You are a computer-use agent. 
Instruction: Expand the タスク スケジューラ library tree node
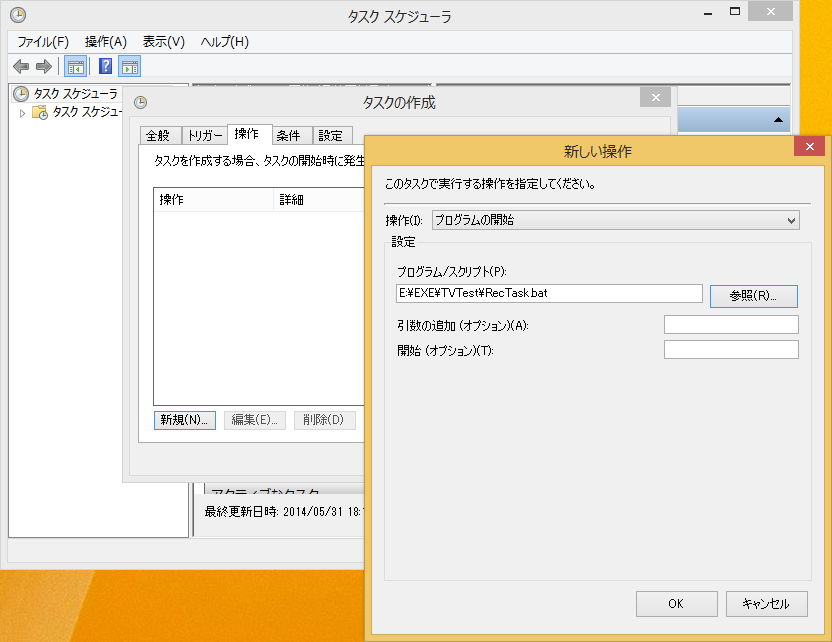(22, 113)
